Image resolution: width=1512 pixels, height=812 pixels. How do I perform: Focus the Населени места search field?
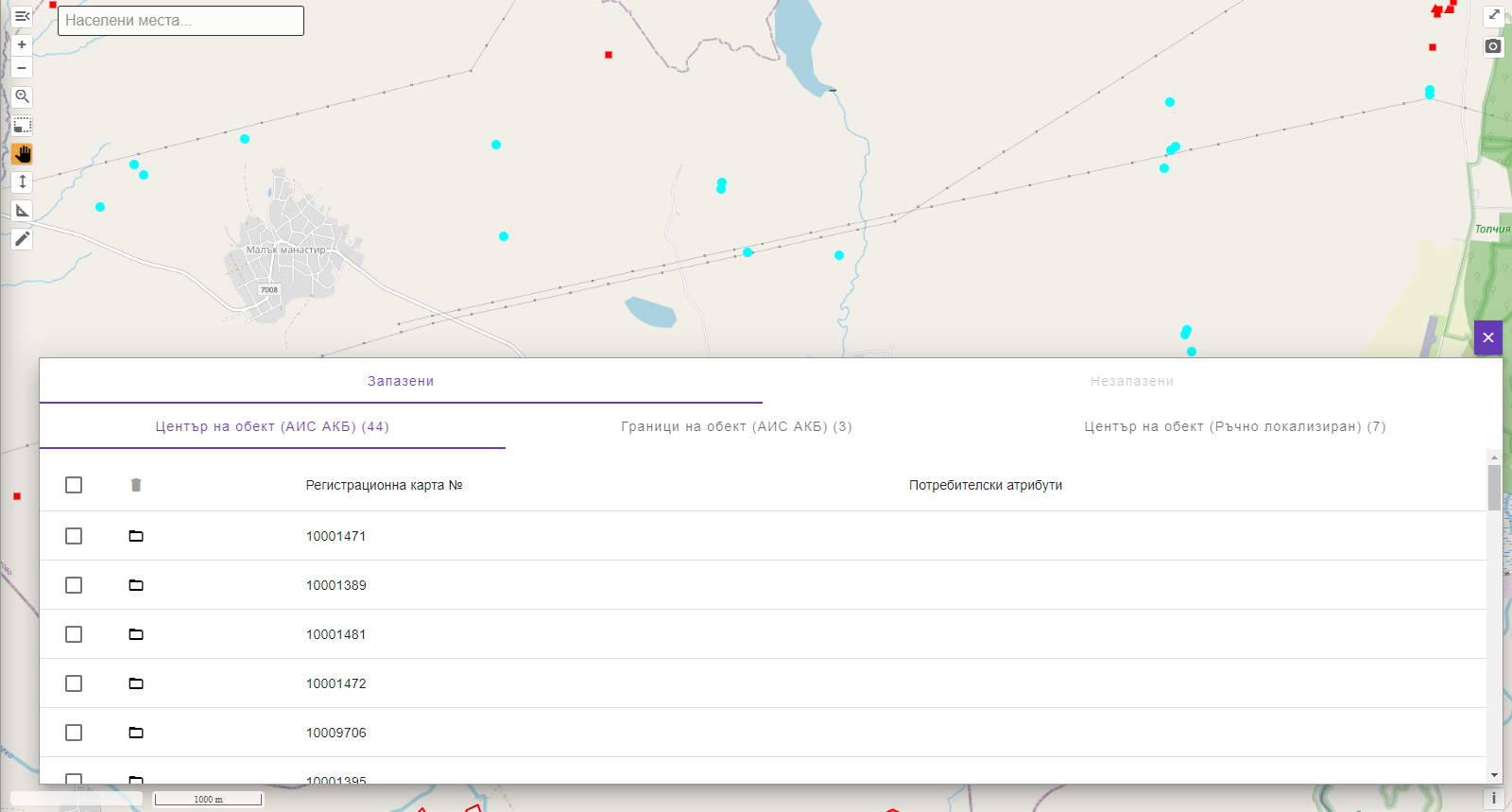pyautogui.click(x=180, y=21)
